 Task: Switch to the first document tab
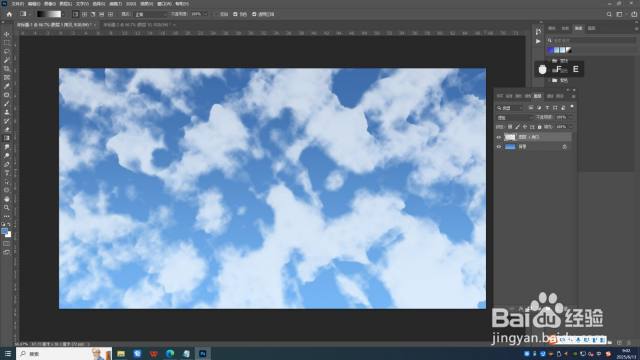pyautogui.click(x=54, y=25)
